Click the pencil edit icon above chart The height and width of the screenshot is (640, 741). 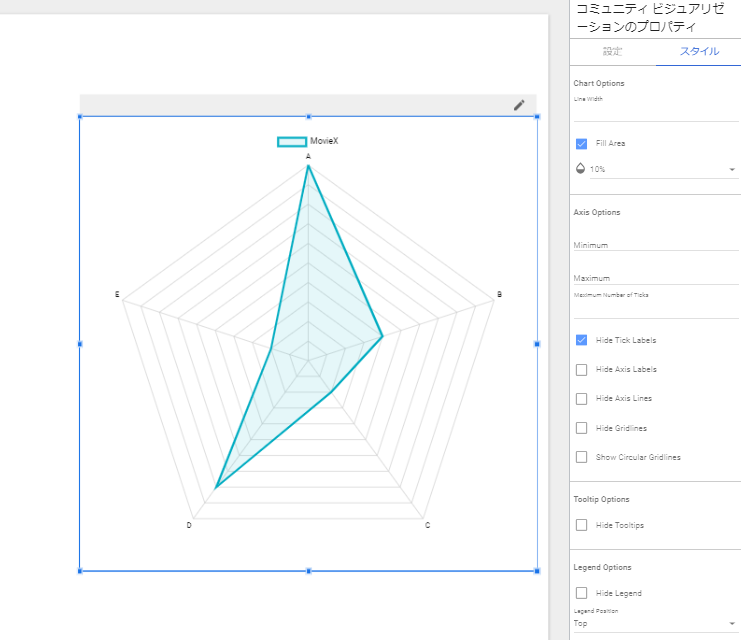519,105
